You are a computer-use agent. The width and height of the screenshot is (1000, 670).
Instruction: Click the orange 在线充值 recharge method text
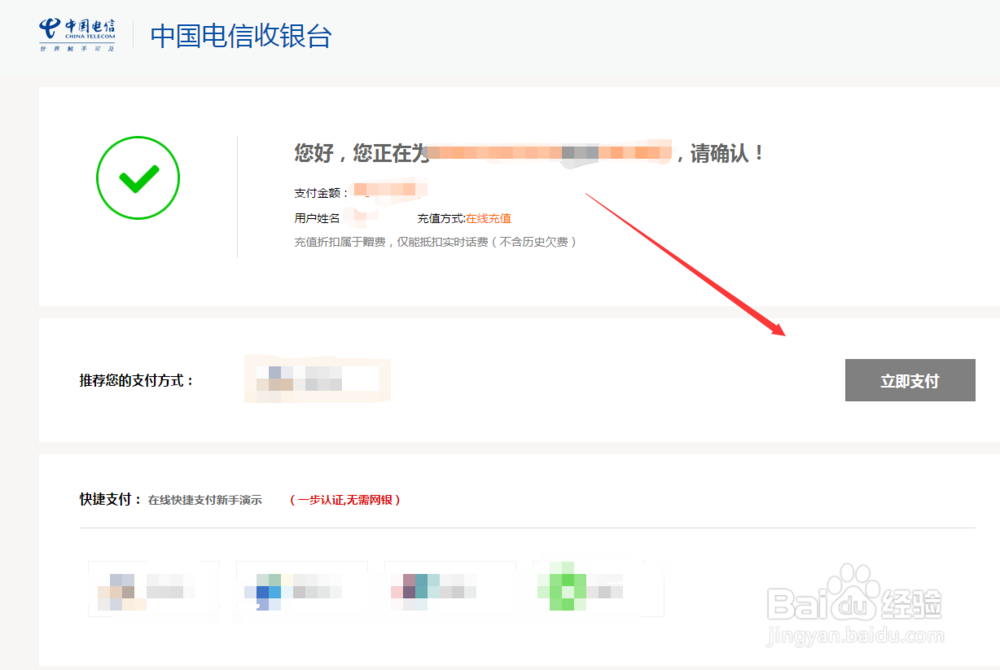pos(488,218)
